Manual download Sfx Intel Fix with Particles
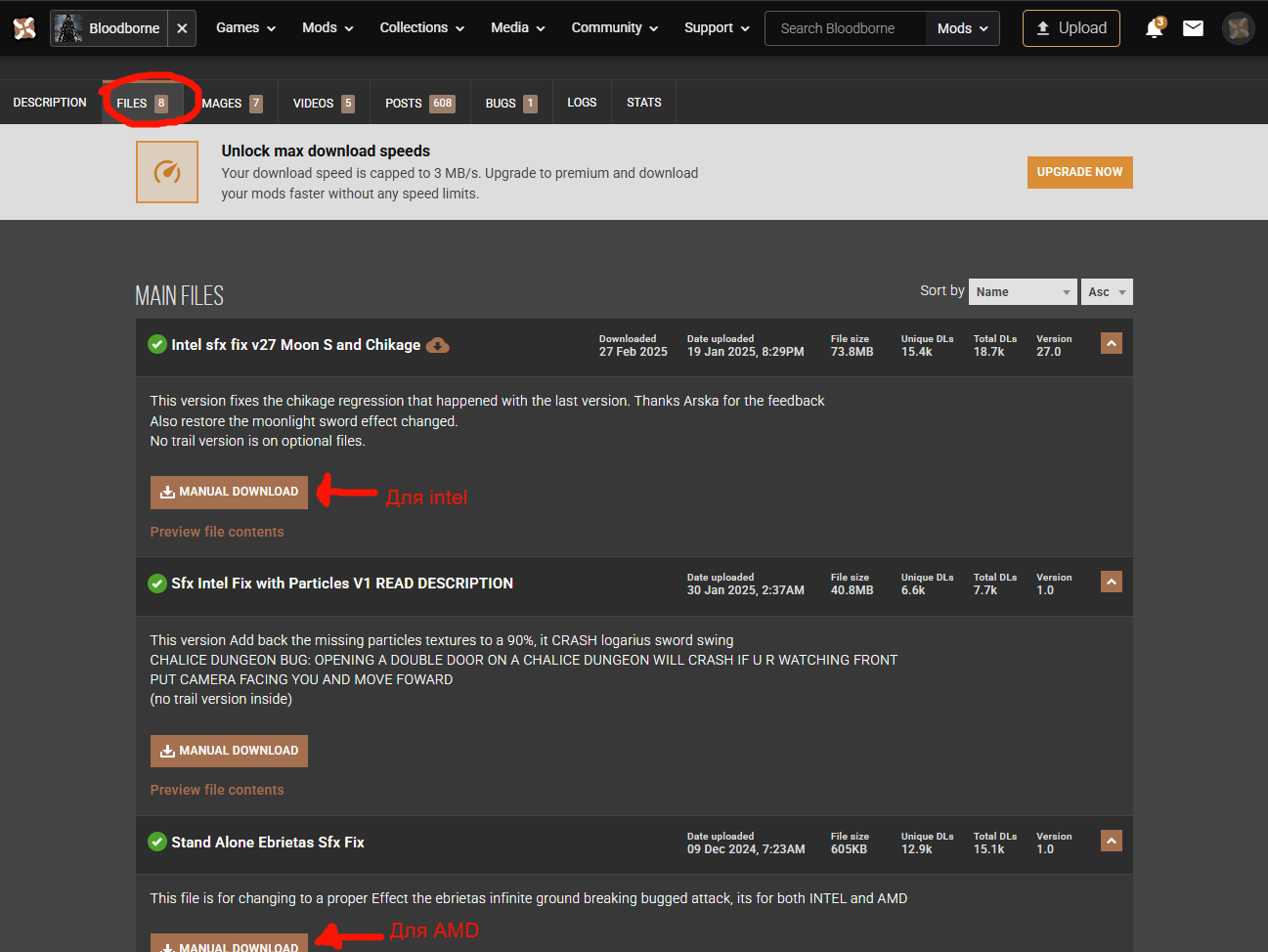 coord(229,751)
